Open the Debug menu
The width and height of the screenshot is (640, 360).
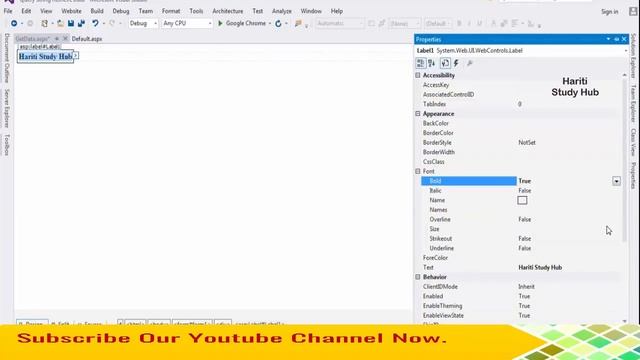[x=121, y=11]
